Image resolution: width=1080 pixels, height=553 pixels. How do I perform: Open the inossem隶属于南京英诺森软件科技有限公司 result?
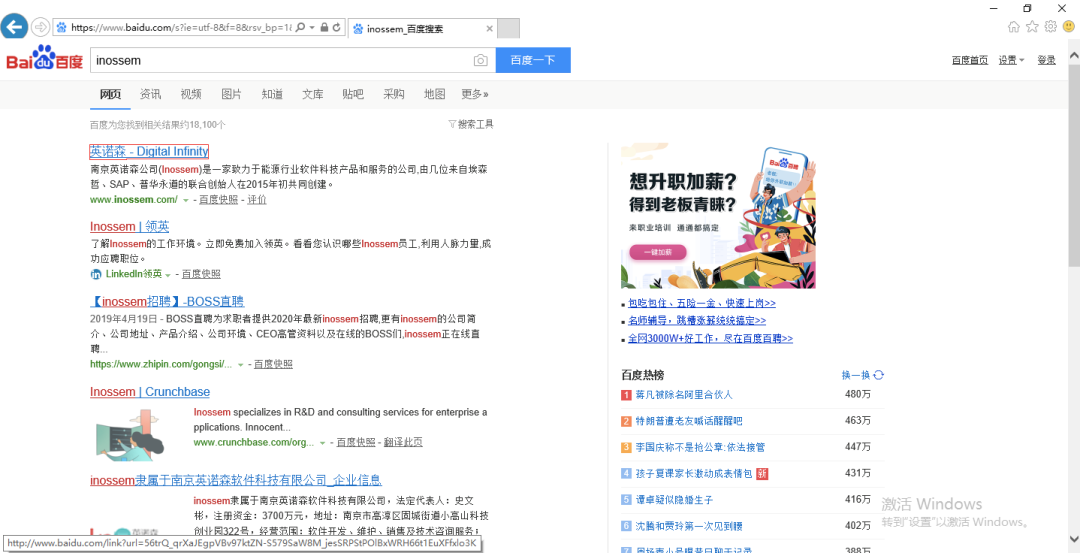coord(236,480)
